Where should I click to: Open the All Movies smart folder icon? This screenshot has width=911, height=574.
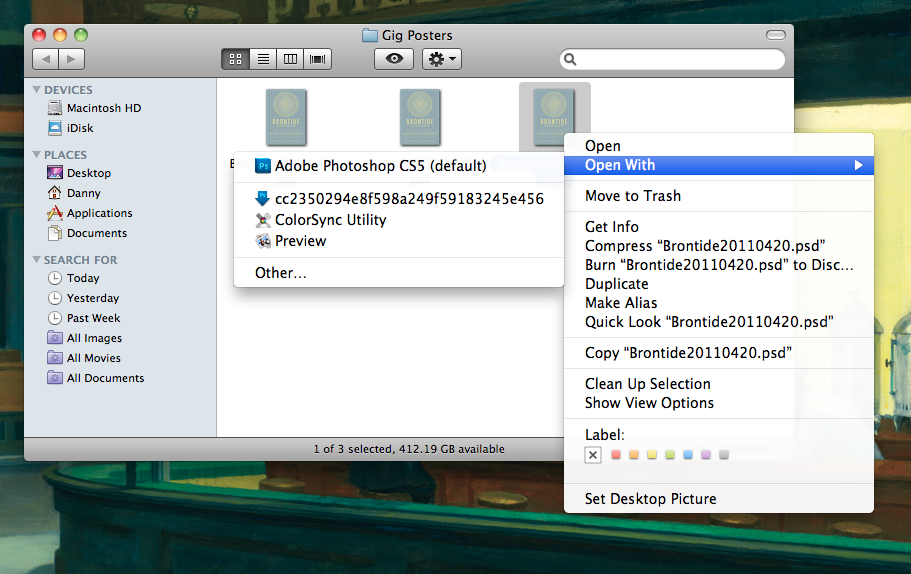point(55,357)
